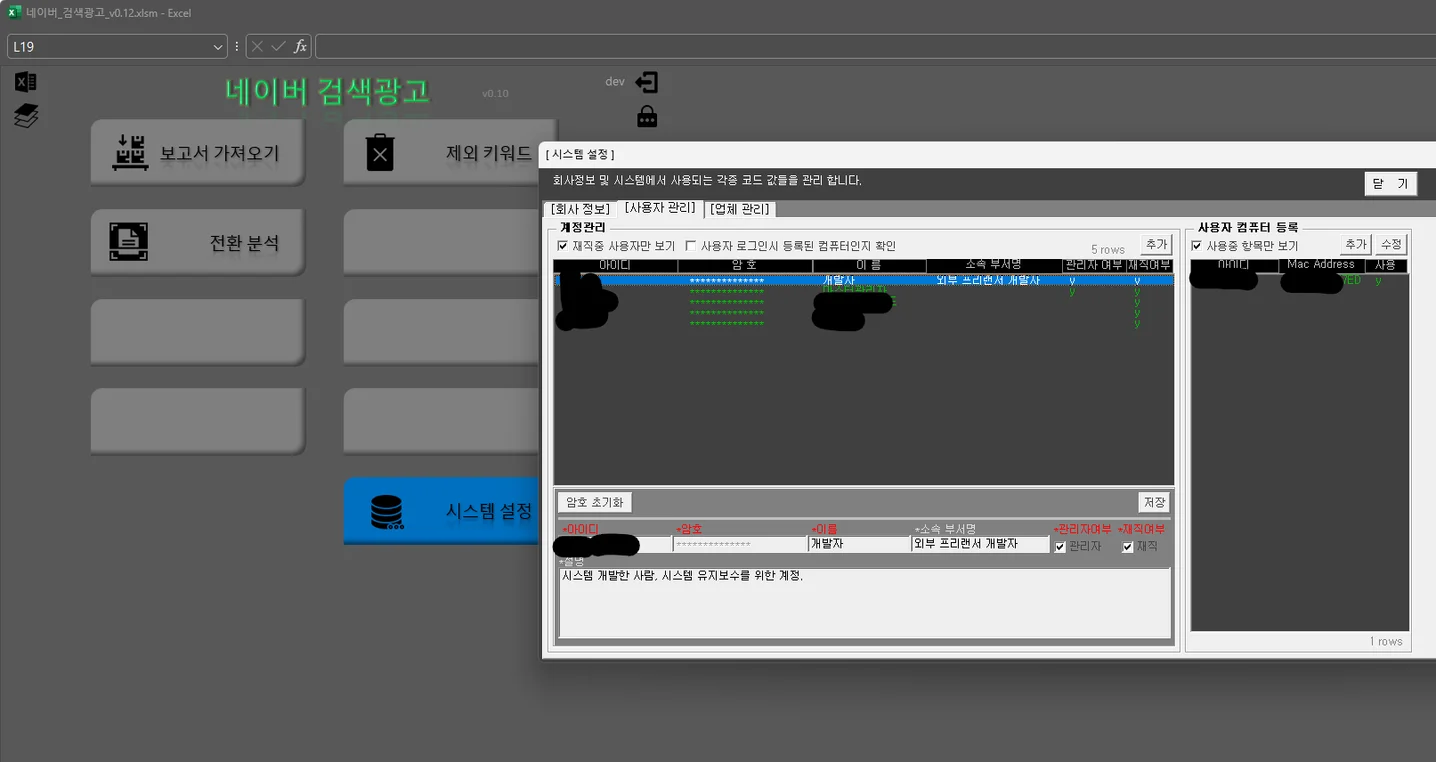1436x762 pixels.
Task: Toggle the 재직 checkbox
Action: click(x=1128, y=547)
